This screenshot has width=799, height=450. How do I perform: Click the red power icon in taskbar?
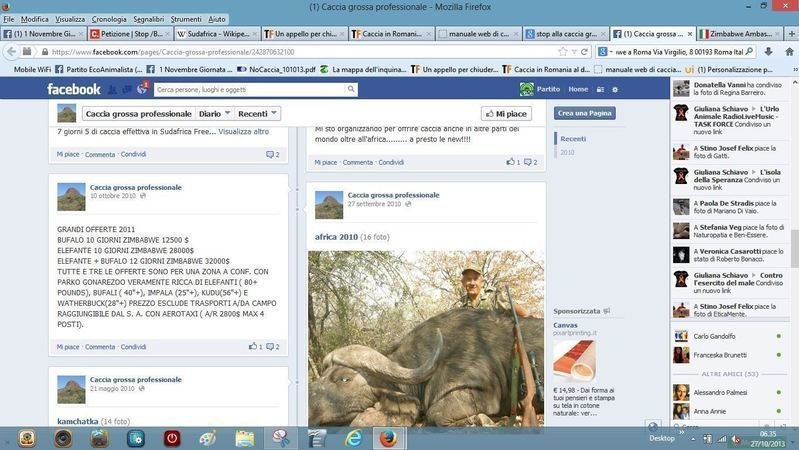pos(171,438)
